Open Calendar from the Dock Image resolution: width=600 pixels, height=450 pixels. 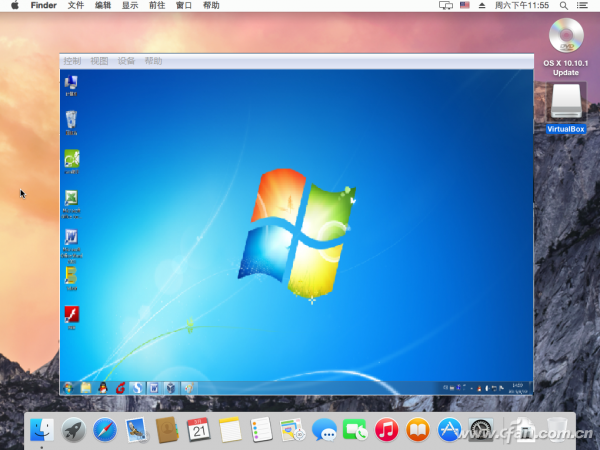pos(199,429)
